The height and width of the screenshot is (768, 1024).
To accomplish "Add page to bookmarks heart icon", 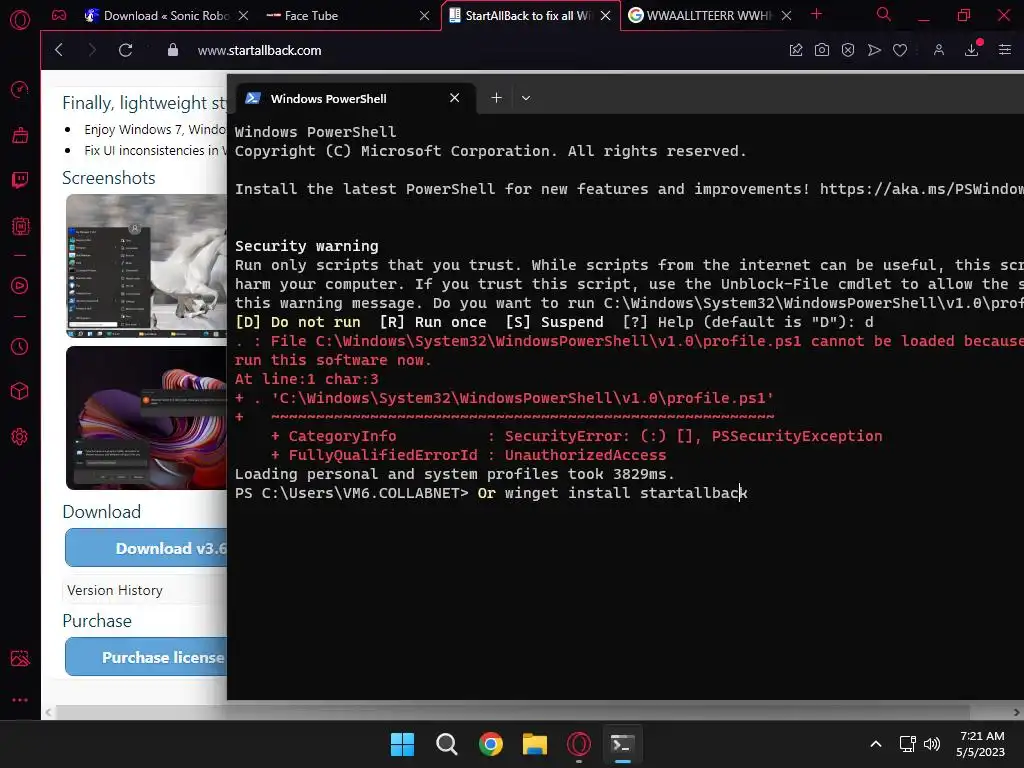I will [900, 50].
